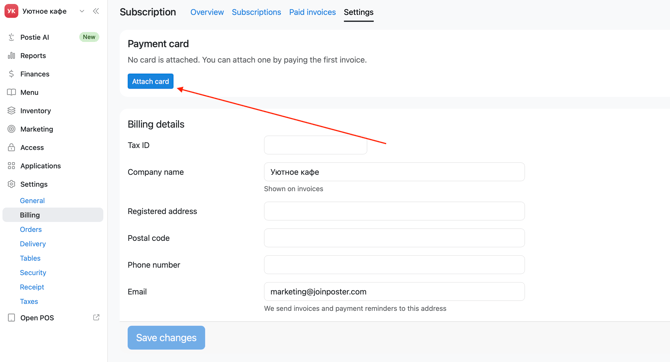Go to the Paid invoices tab
Viewport: 670px width, 362px height.
[312, 12]
